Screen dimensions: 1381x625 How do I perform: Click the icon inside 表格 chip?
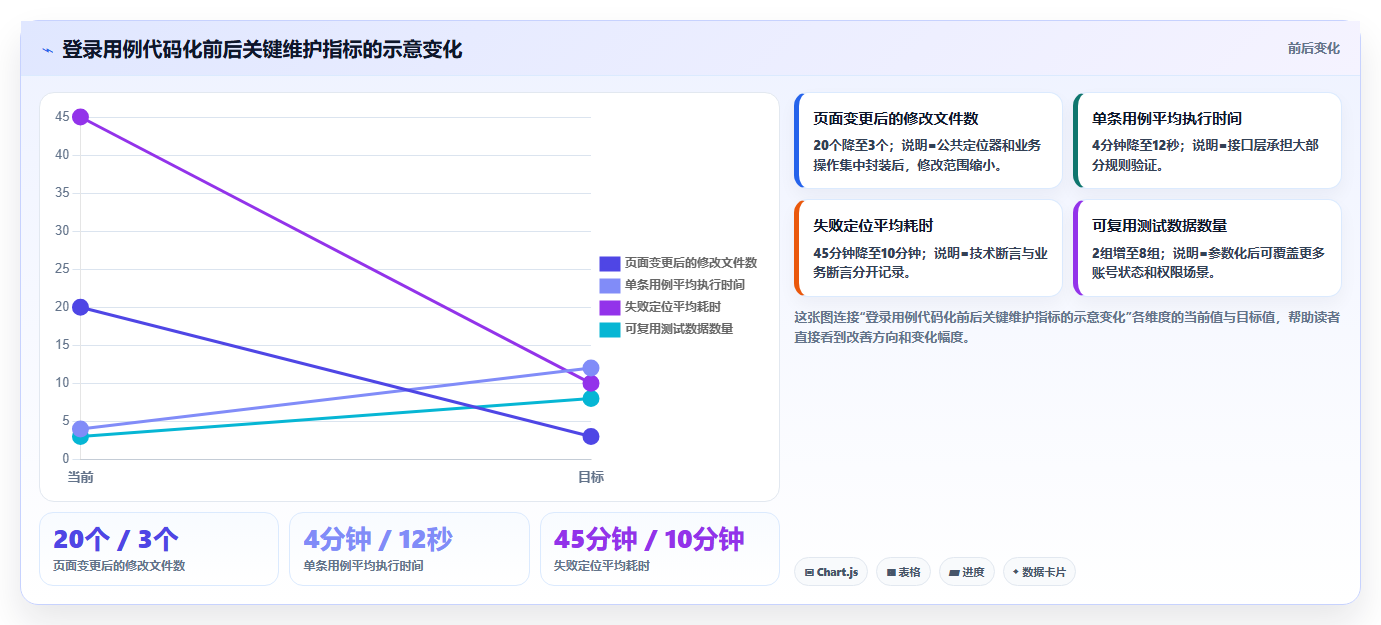(x=891, y=573)
